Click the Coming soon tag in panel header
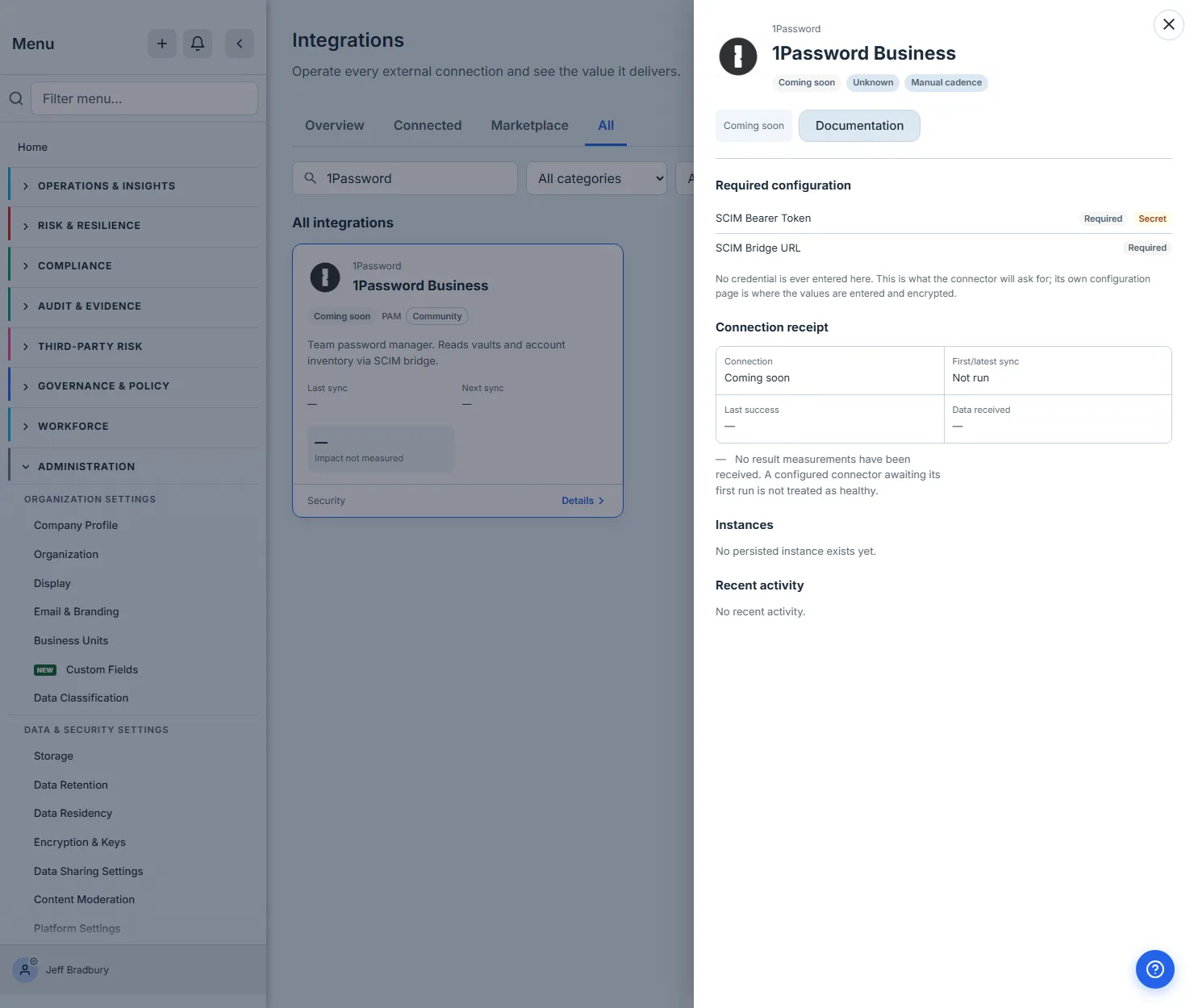The width and height of the screenshot is (1194, 1008). (x=807, y=83)
